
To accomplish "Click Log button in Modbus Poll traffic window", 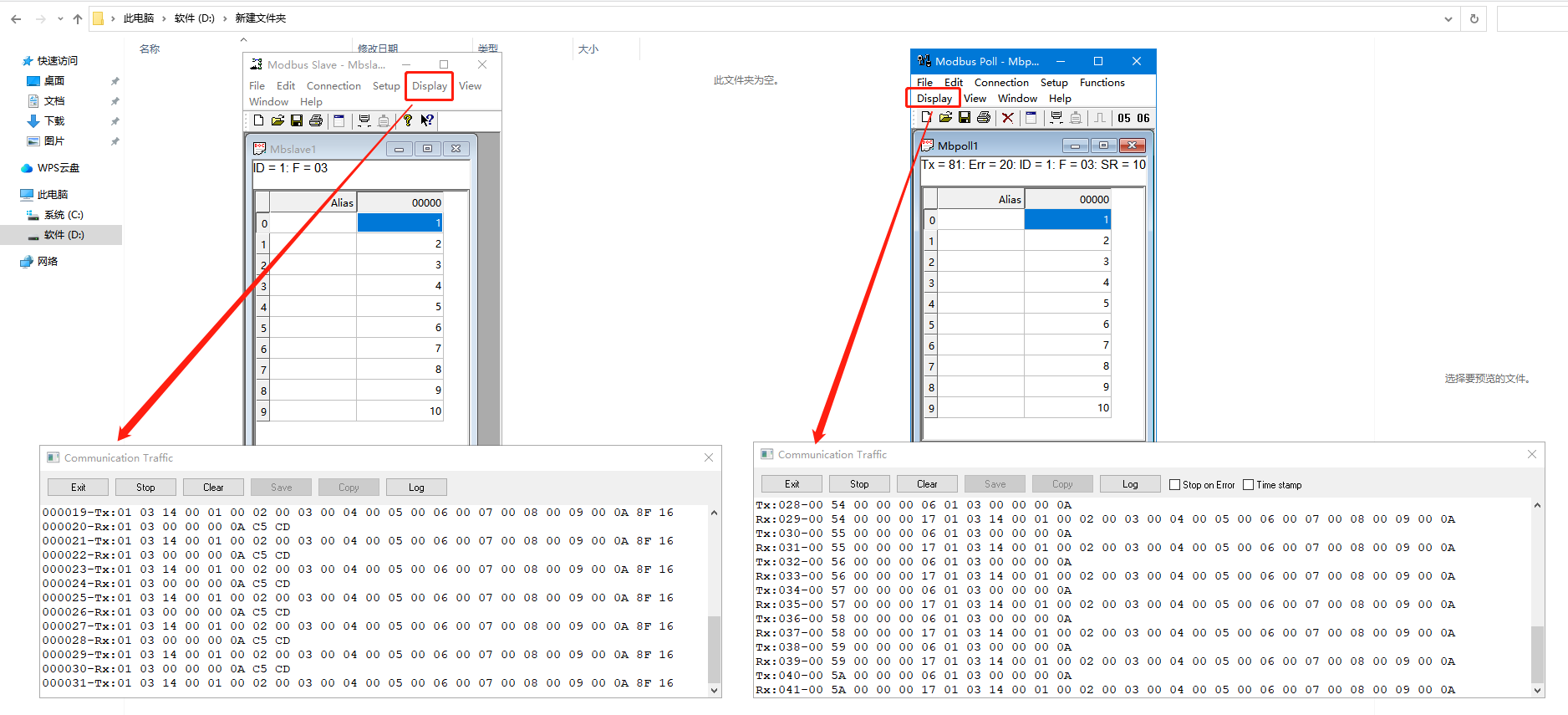I will (1130, 484).
